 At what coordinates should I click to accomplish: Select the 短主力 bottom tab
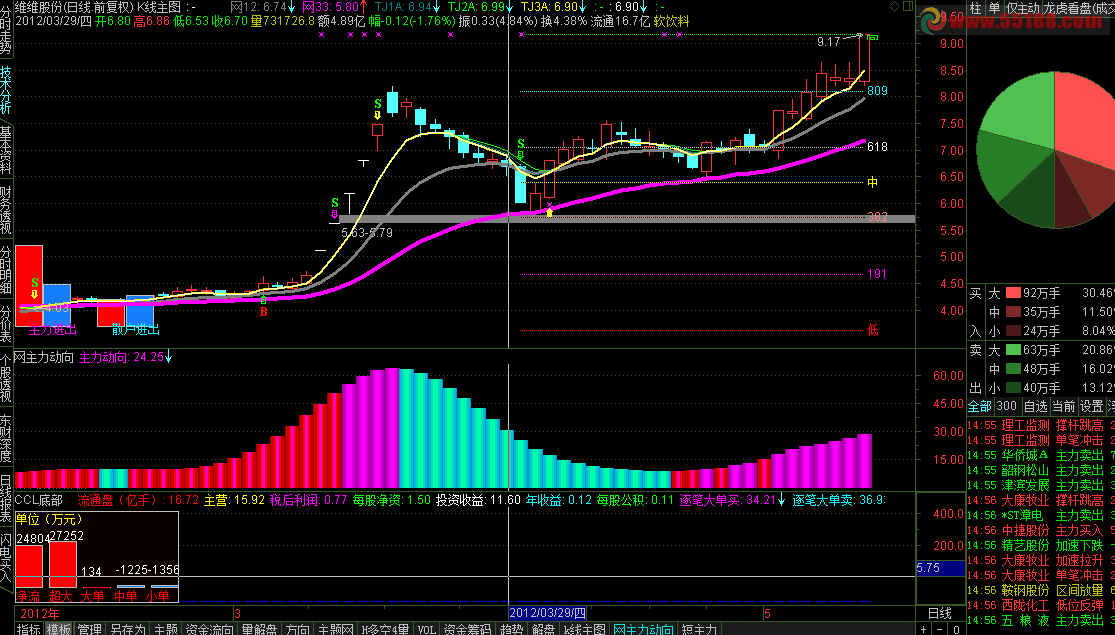pyautogui.click(x=700, y=629)
